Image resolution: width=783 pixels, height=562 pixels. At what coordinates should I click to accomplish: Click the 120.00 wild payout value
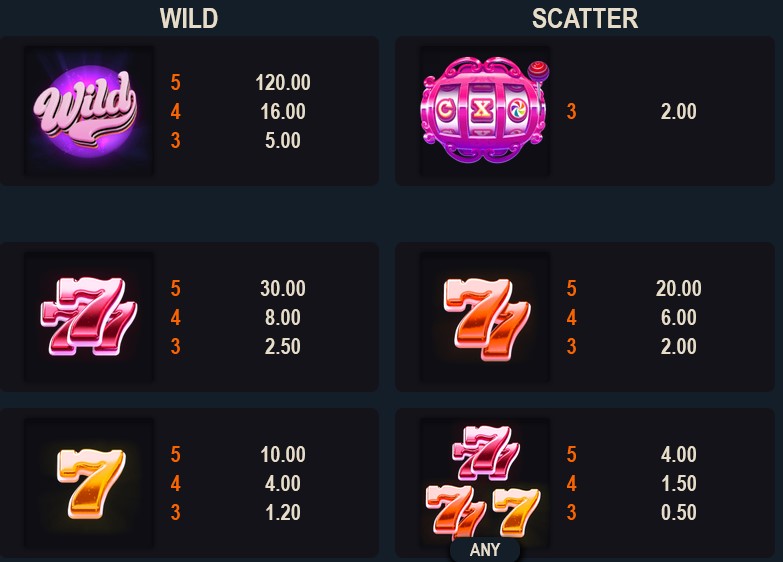pos(283,82)
